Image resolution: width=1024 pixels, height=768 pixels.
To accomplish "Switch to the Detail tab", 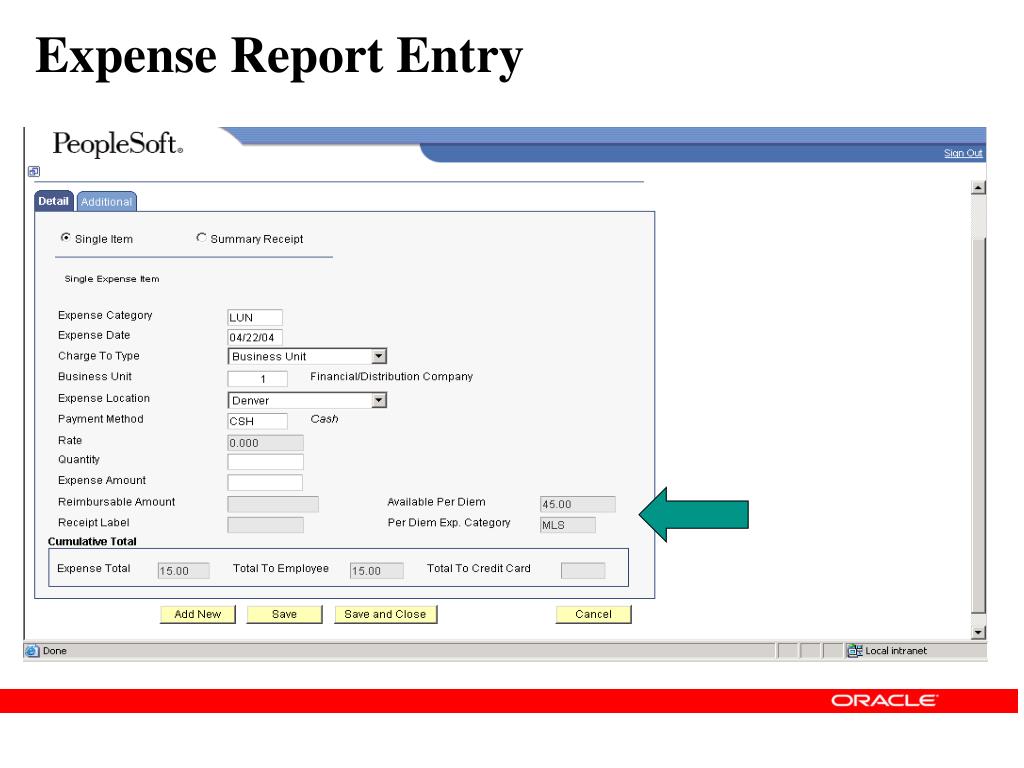I will click(53, 201).
